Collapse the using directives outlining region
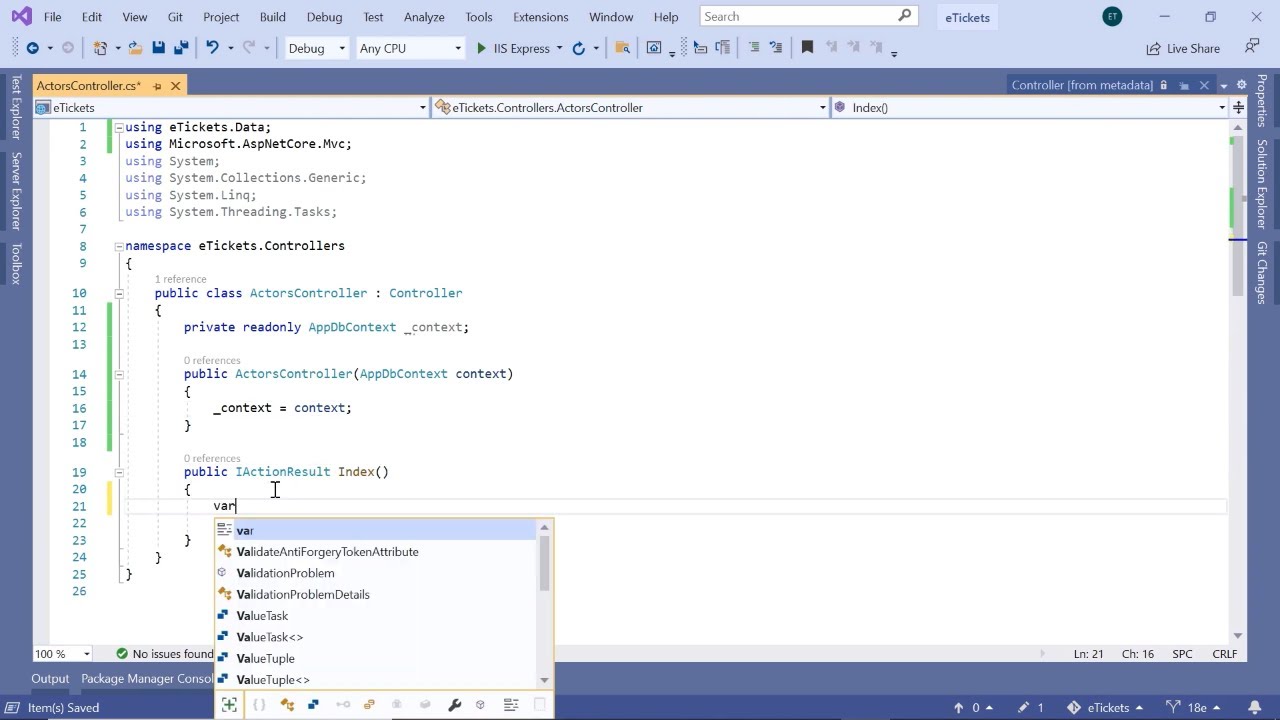1280x720 pixels. click(118, 127)
